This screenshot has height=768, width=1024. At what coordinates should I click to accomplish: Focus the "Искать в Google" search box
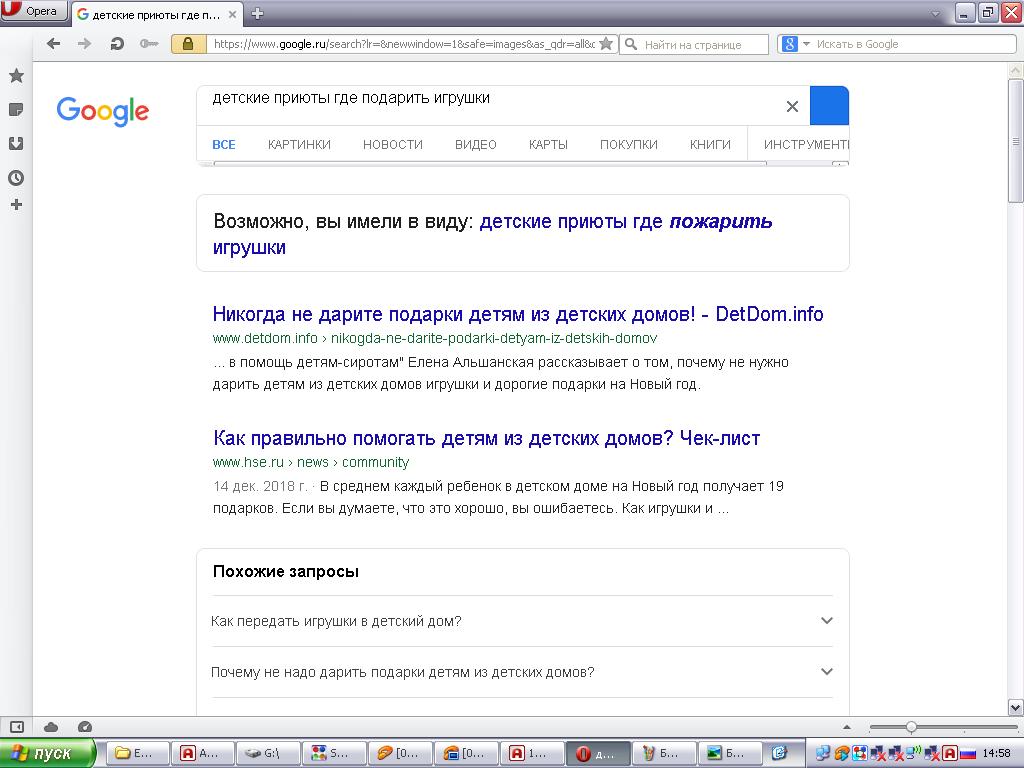click(913, 44)
